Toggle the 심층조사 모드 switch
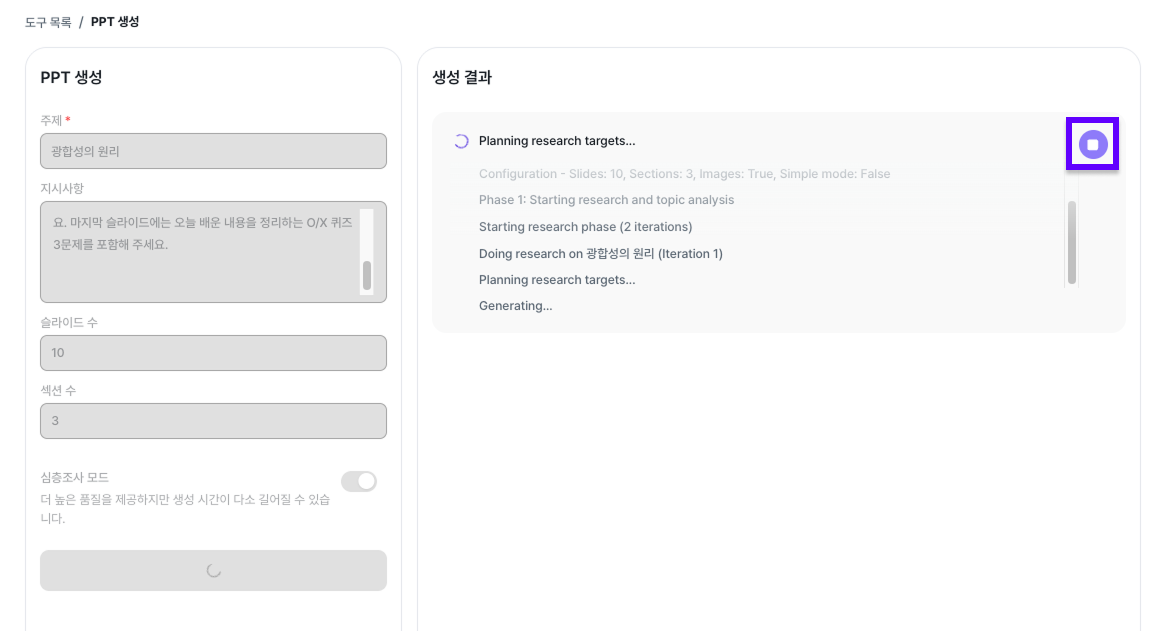The width and height of the screenshot is (1169, 631). point(359,482)
